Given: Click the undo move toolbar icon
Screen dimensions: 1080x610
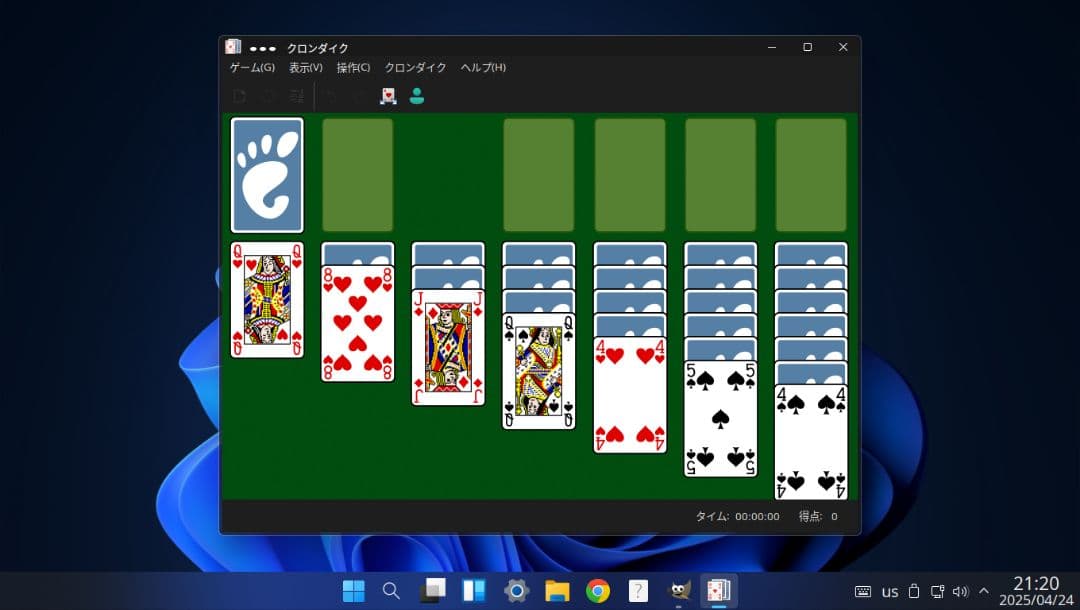Looking at the screenshot, I should coord(330,95).
